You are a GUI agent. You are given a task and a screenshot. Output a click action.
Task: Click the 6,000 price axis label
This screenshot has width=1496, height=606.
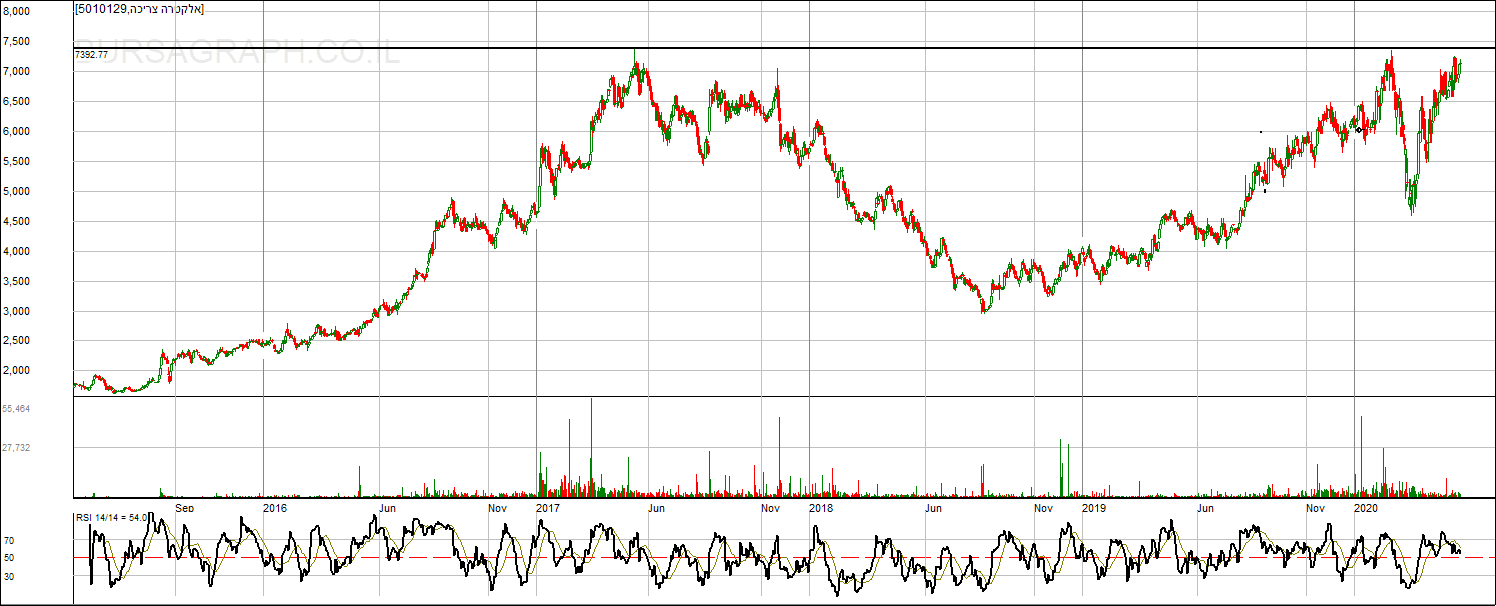point(15,131)
